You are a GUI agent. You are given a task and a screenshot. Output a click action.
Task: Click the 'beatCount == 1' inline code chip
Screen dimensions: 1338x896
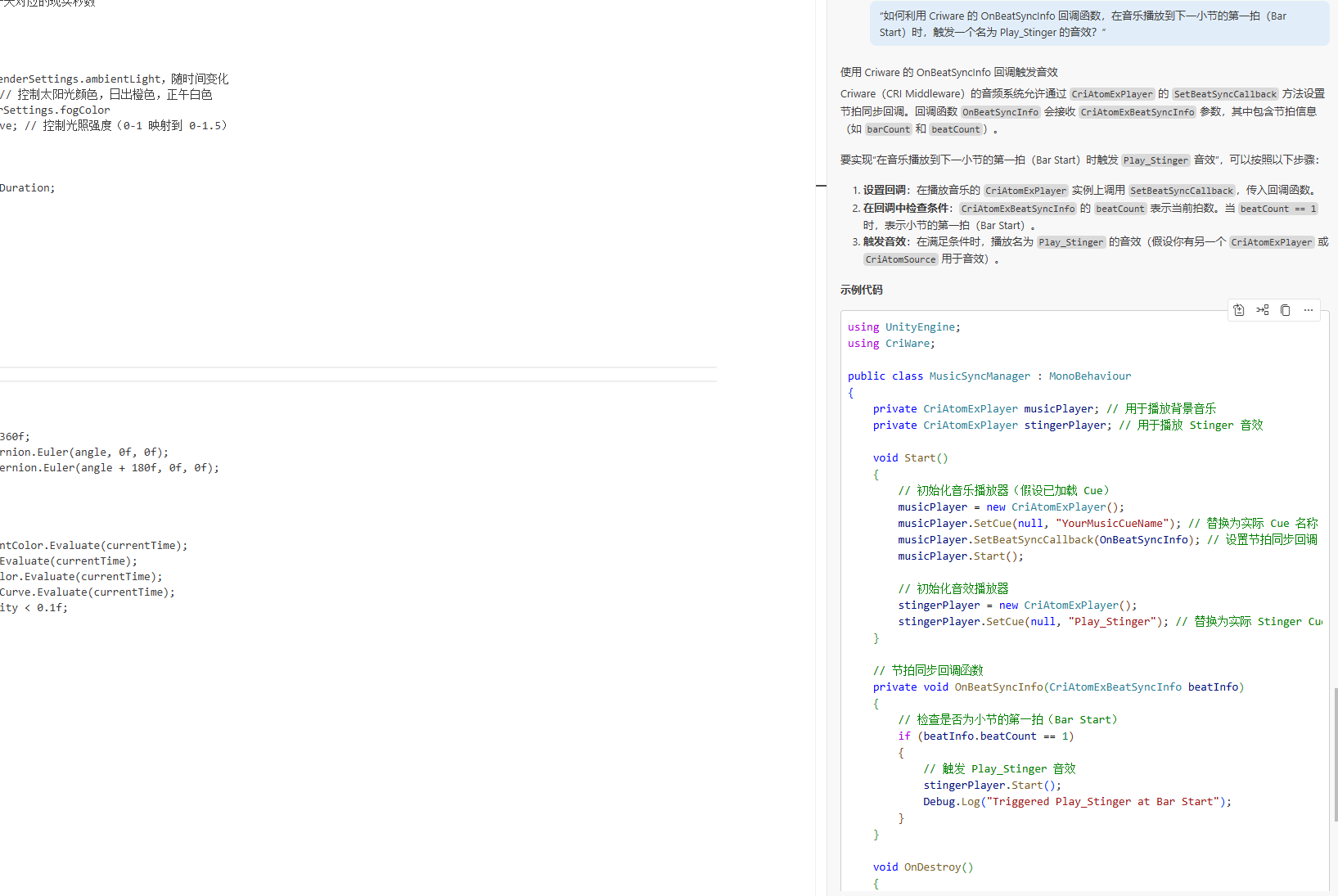coord(1277,209)
